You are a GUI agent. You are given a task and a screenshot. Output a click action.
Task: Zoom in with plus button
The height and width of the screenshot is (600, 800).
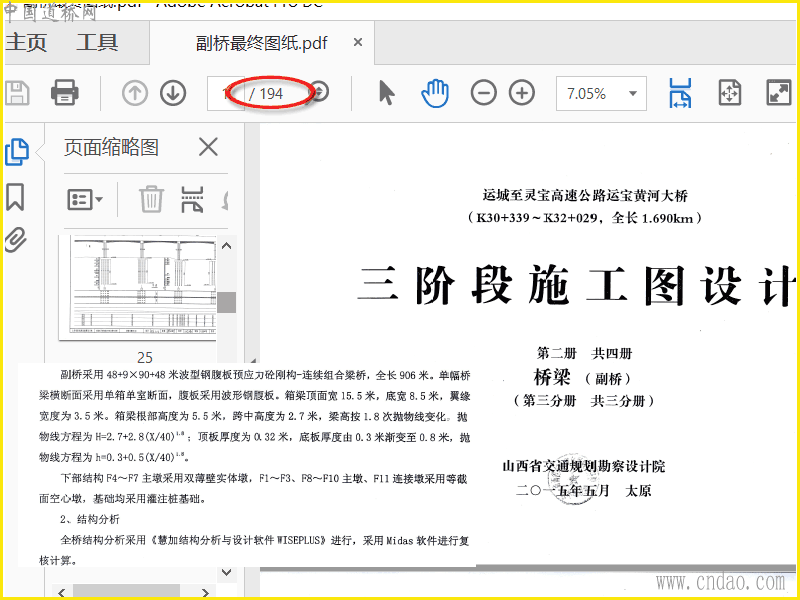(x=522, y=93)
